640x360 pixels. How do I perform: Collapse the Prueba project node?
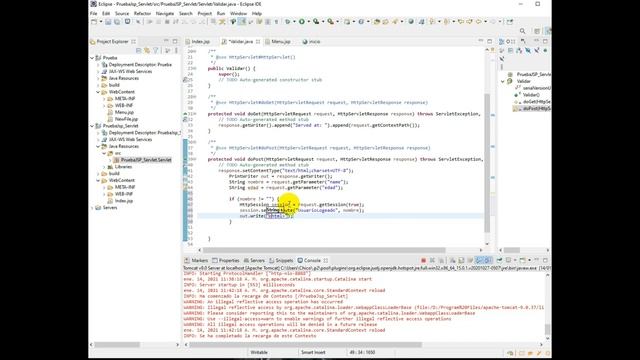click(x=92, y=58)
